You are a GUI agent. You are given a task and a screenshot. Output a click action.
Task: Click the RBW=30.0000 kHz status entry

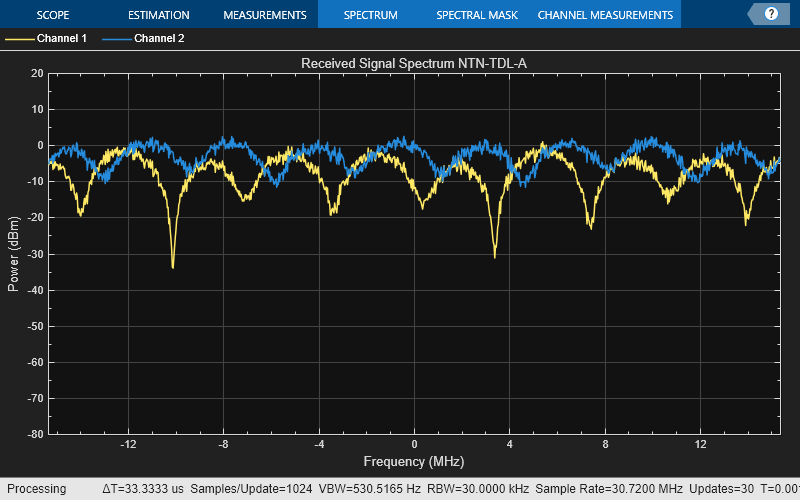point(478,489)
